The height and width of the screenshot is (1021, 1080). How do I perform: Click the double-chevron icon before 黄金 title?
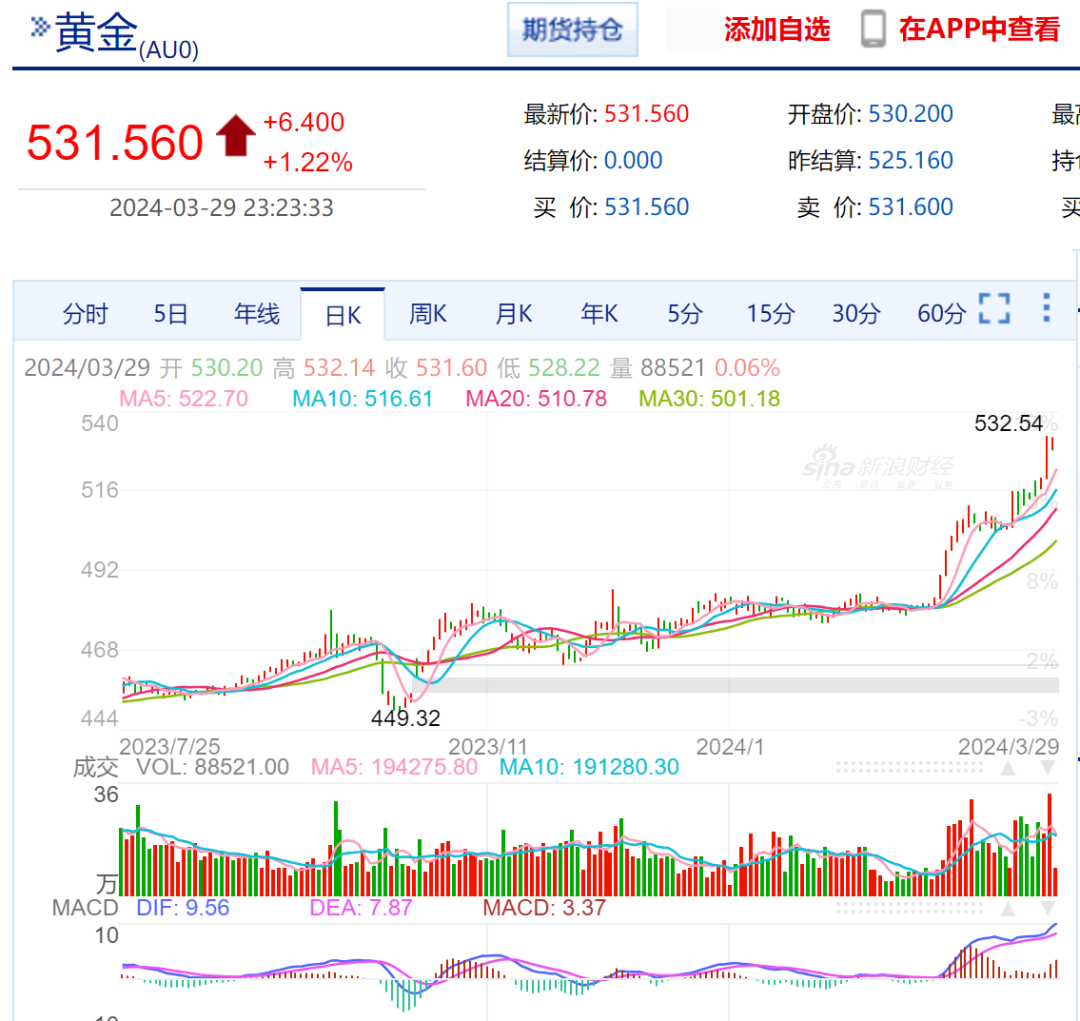click(x=40, y=27)
